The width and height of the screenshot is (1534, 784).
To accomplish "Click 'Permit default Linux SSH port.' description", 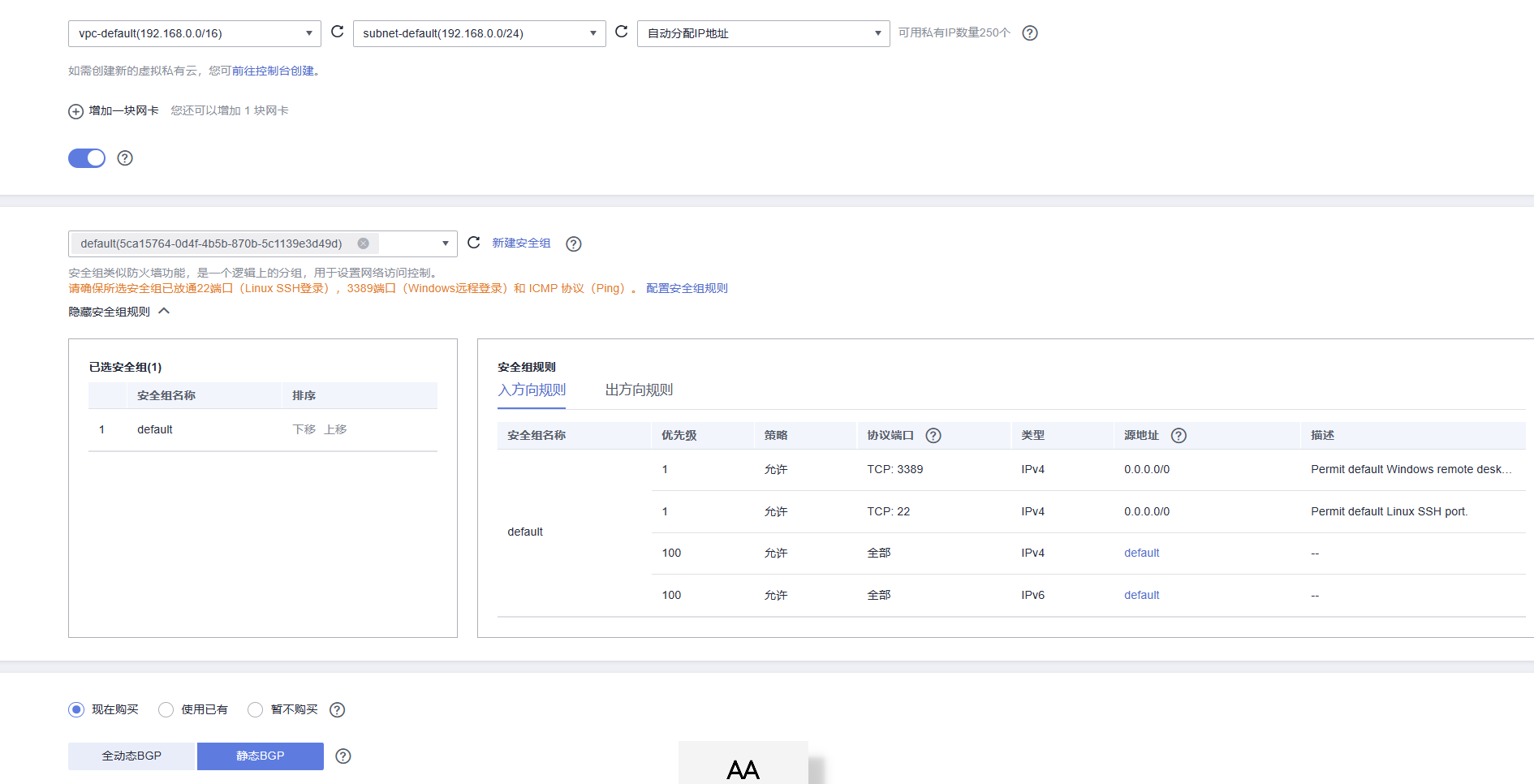I will tap(1389, 512).
